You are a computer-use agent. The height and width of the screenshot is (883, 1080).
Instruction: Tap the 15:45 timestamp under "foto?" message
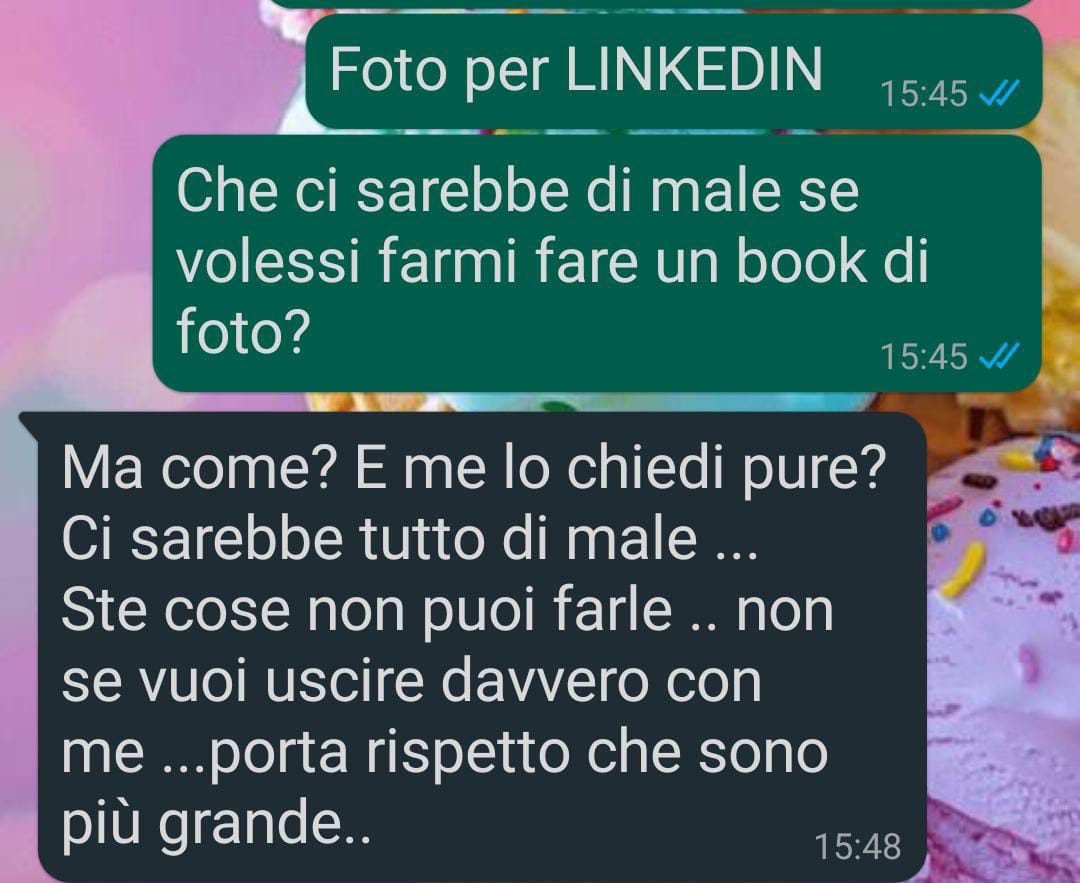click(x=924, y=357)
